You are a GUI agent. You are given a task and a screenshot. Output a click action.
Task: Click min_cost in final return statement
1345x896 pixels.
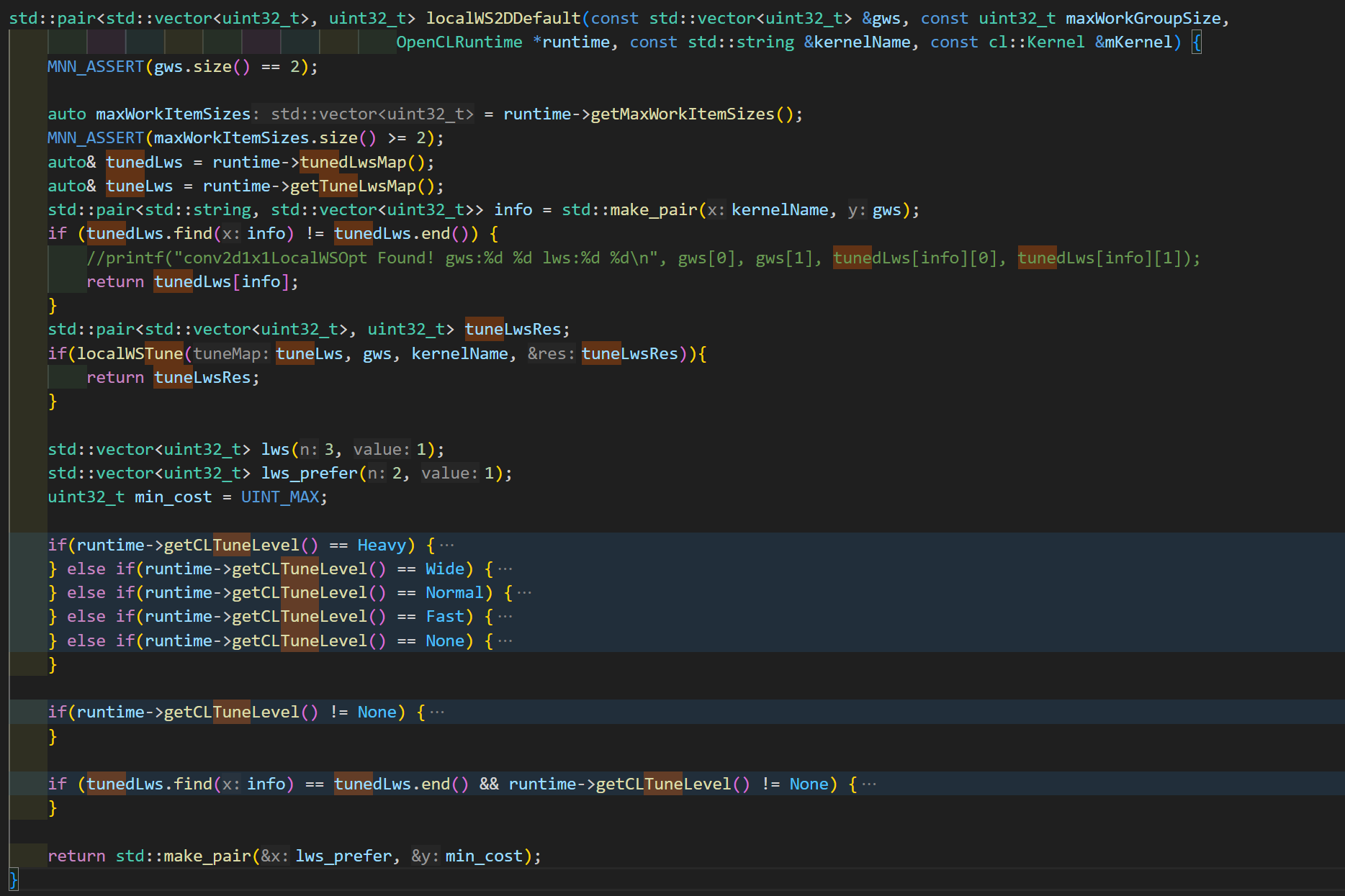484,856
